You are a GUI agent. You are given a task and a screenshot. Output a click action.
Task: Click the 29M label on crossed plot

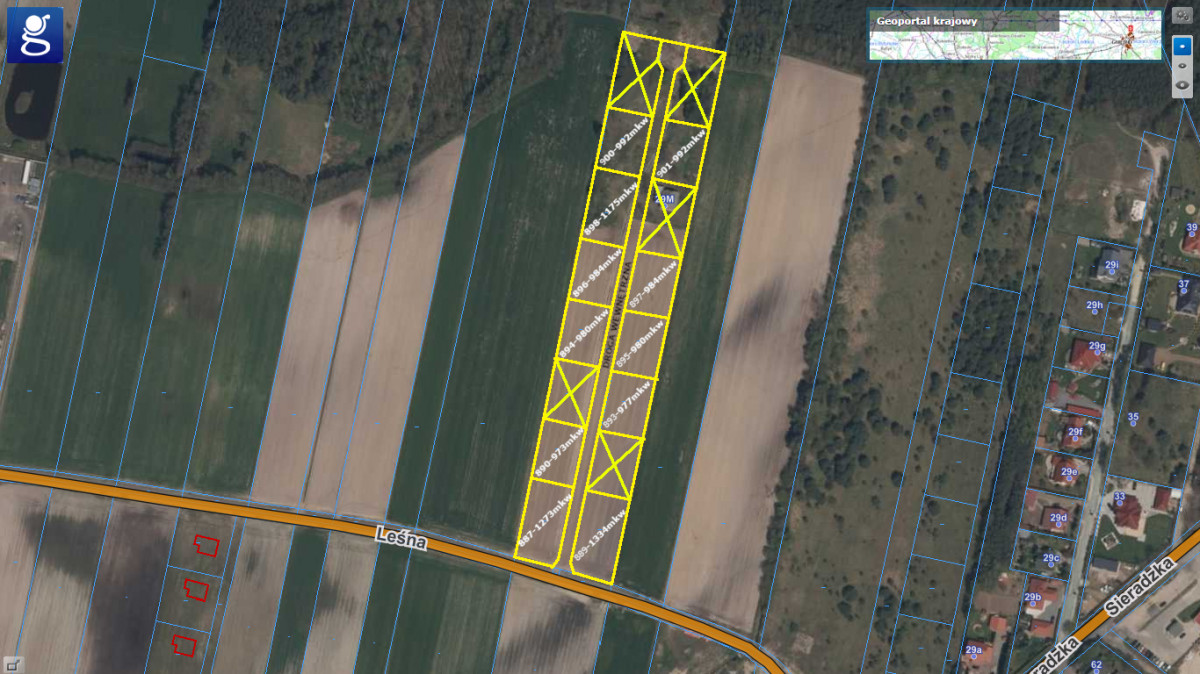tap(665, 200)
